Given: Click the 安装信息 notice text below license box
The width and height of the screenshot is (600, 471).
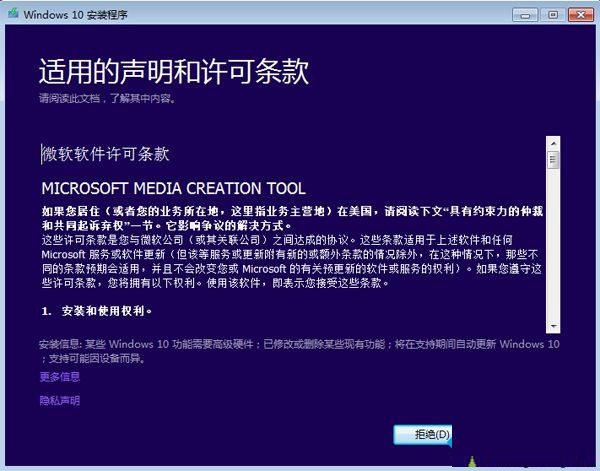Looking at the screenshot, I should pos(300,350).
